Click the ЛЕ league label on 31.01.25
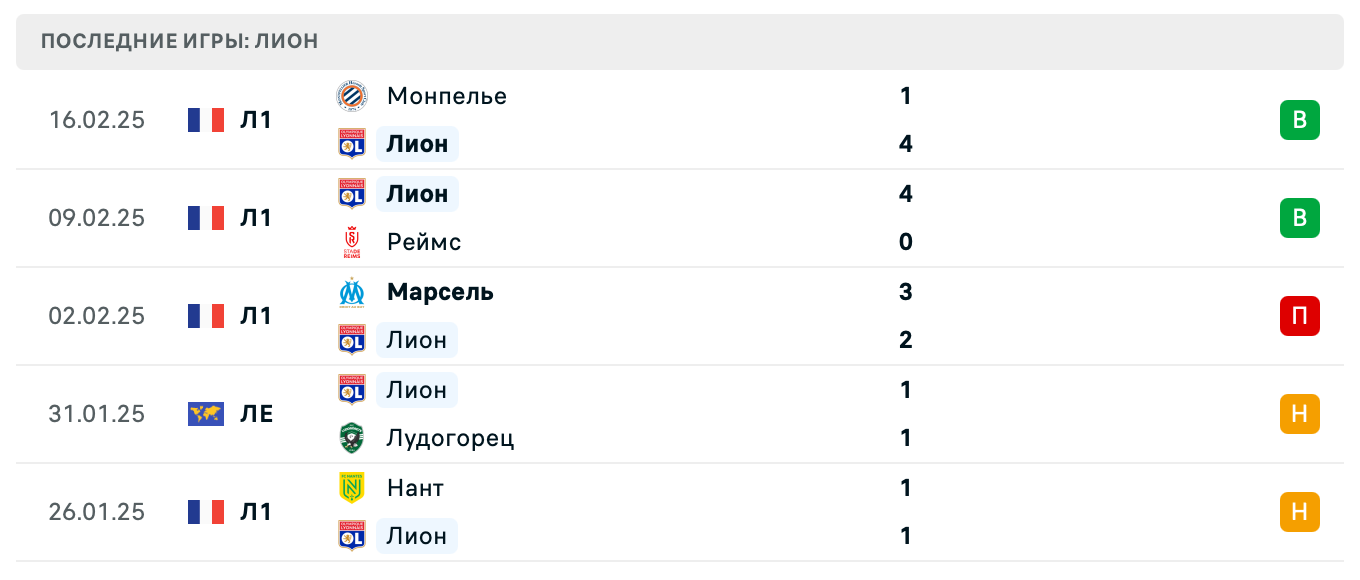The height and width of the screenshot is (580, 1360). pos(257,414)
